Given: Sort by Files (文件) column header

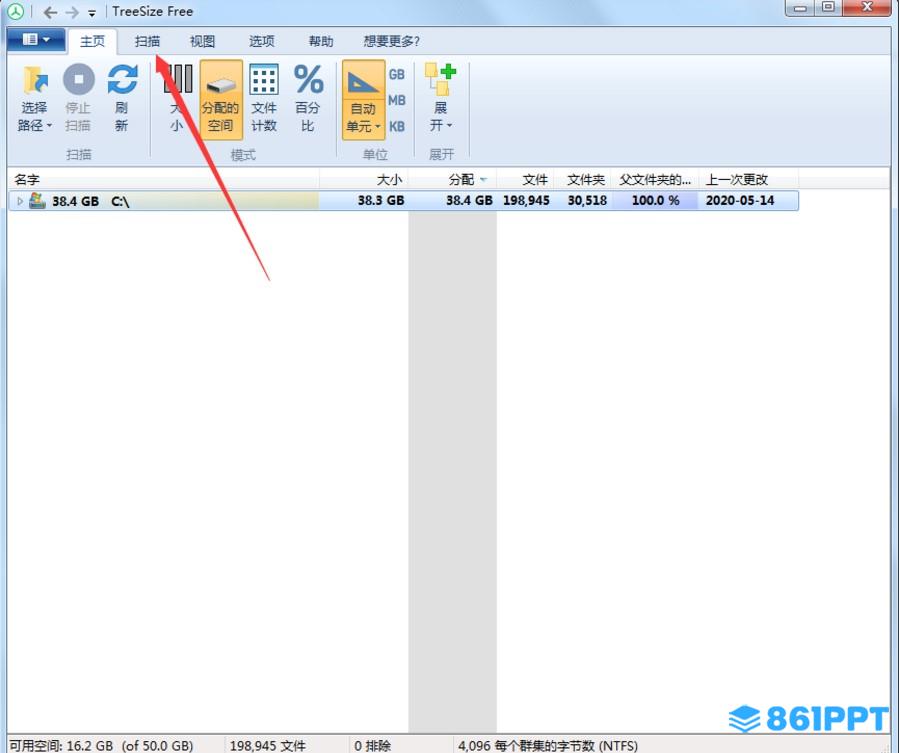Looking at the screenshot, I should click(525, 180).
